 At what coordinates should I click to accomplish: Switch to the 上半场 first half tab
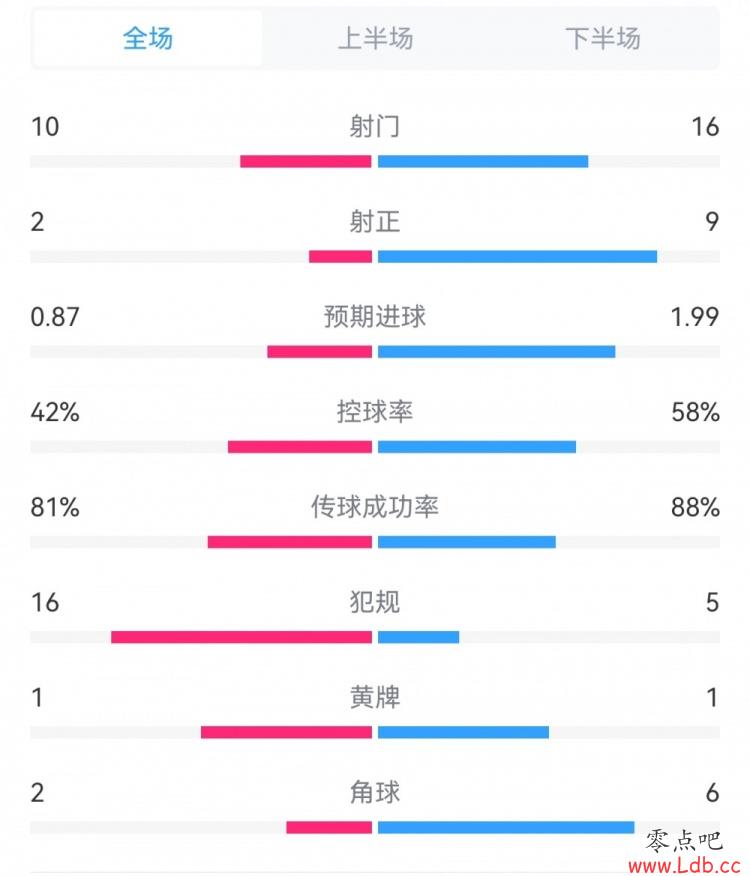[375, 39]
